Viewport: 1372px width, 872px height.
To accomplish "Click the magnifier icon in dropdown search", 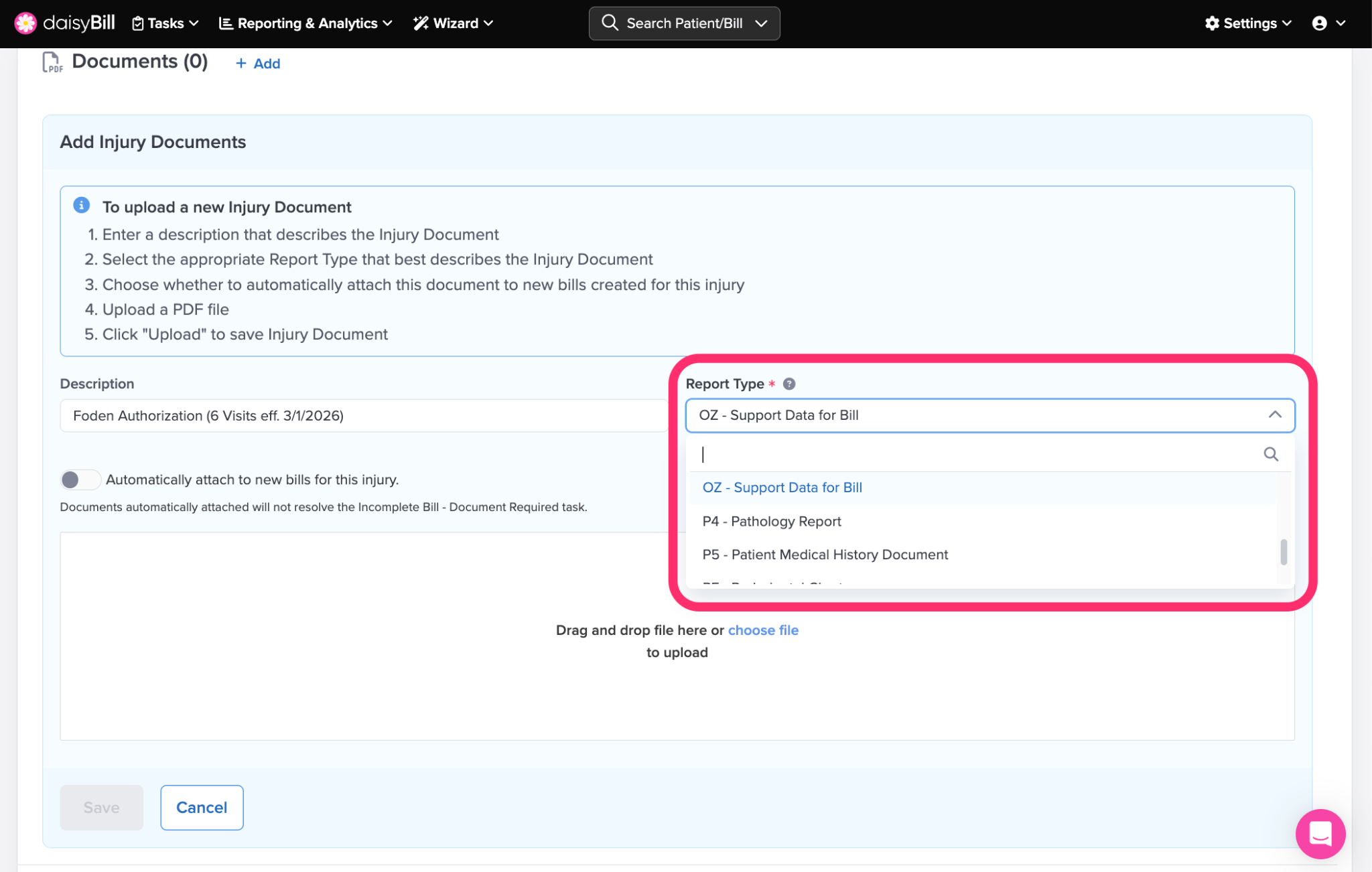I will (x=1270, y=454).
